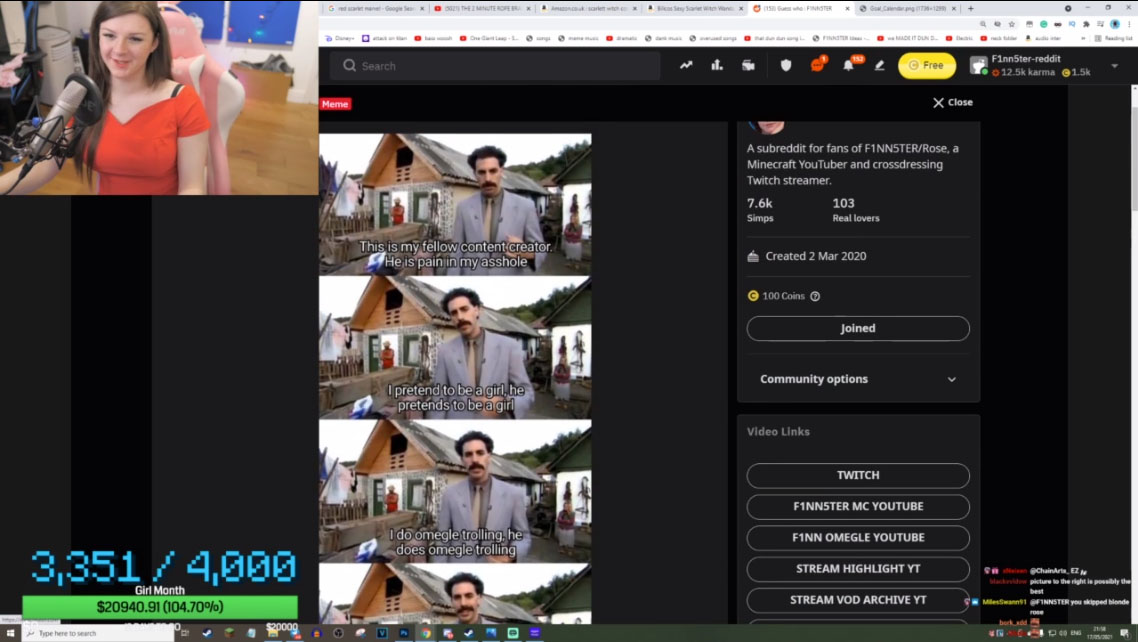Open the moderation shield icon
Viewport: 1138px width, 642px height.
pyautogui.click(x=786, y=65)
